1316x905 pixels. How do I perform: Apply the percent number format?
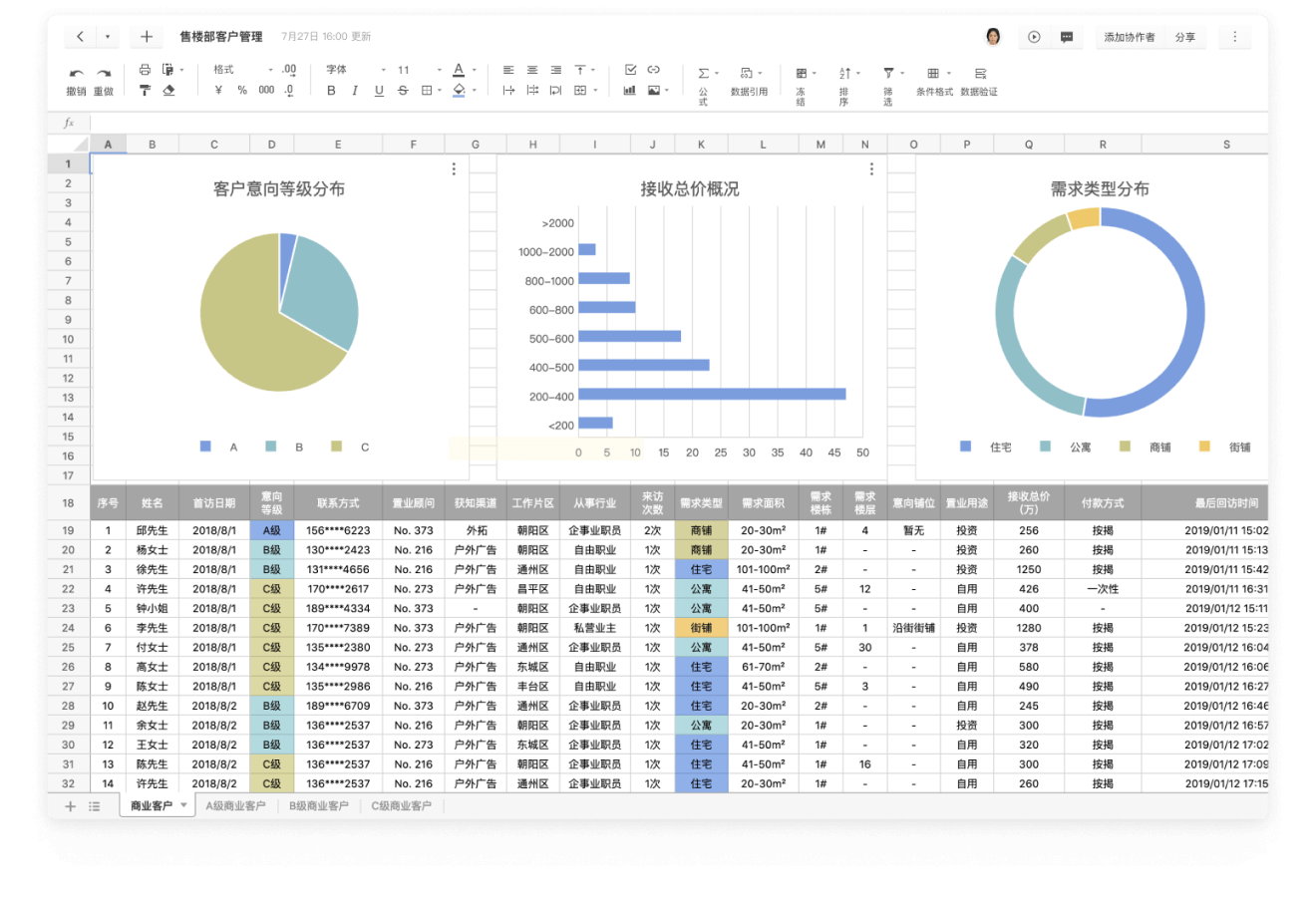tap(242, 91)
